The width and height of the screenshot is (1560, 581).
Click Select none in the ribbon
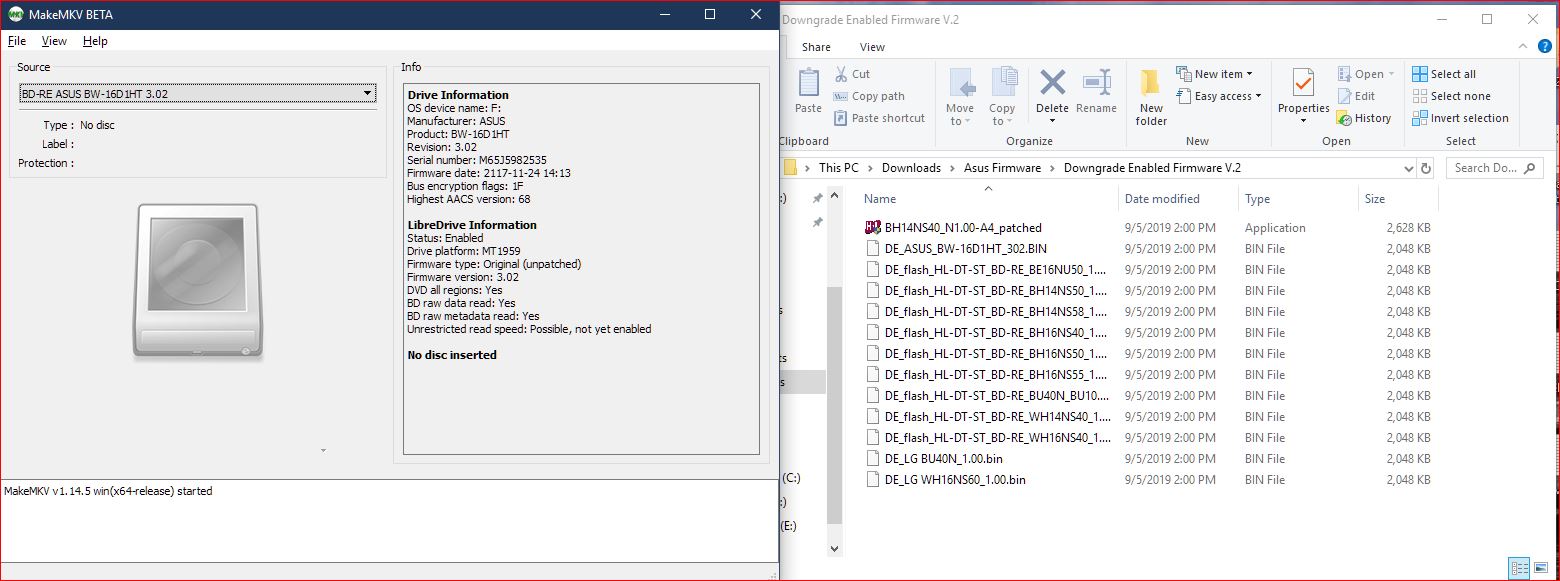click(1451, 96)
